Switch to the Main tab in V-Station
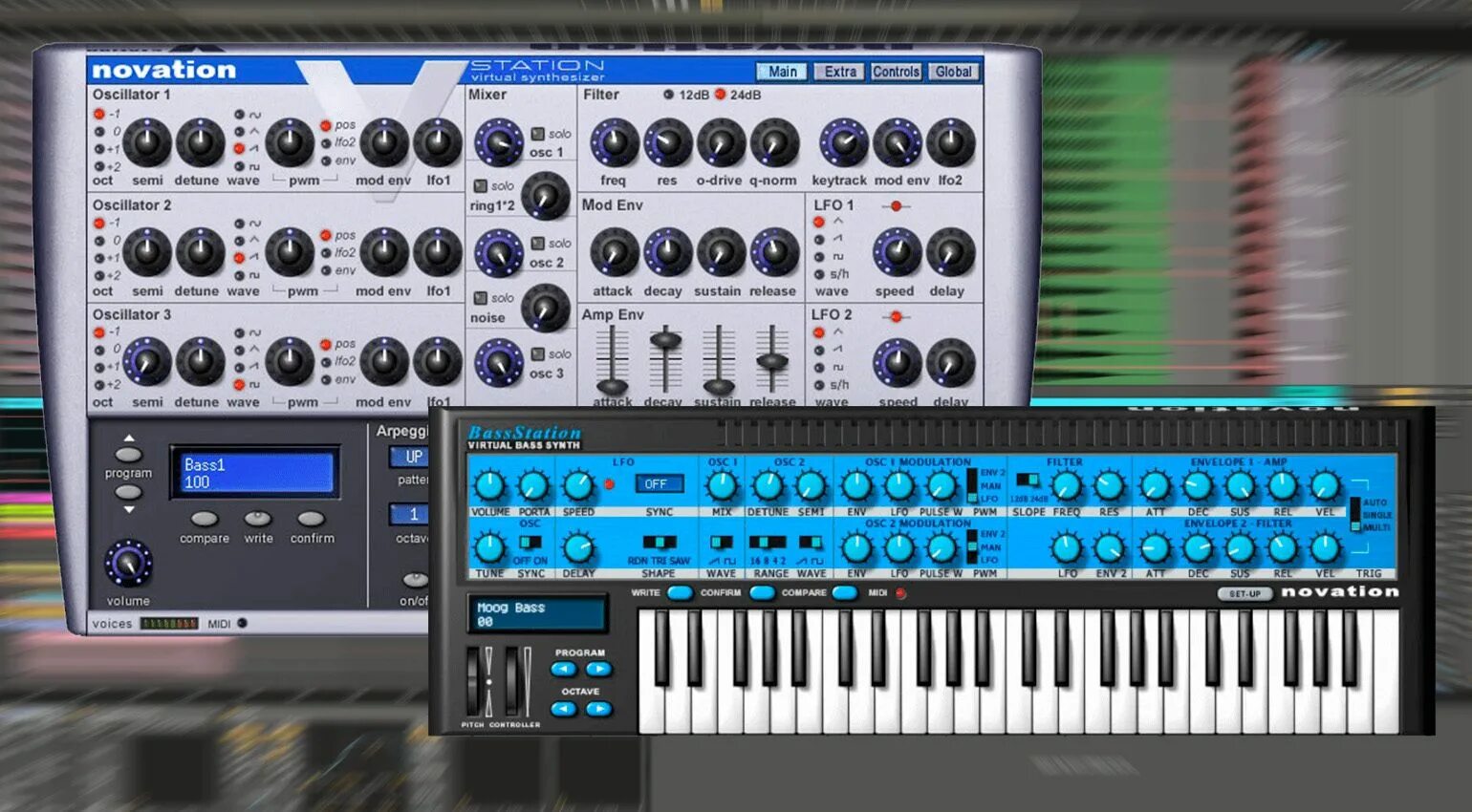This screenshot has height=812, width=1472. coord(782,72)
